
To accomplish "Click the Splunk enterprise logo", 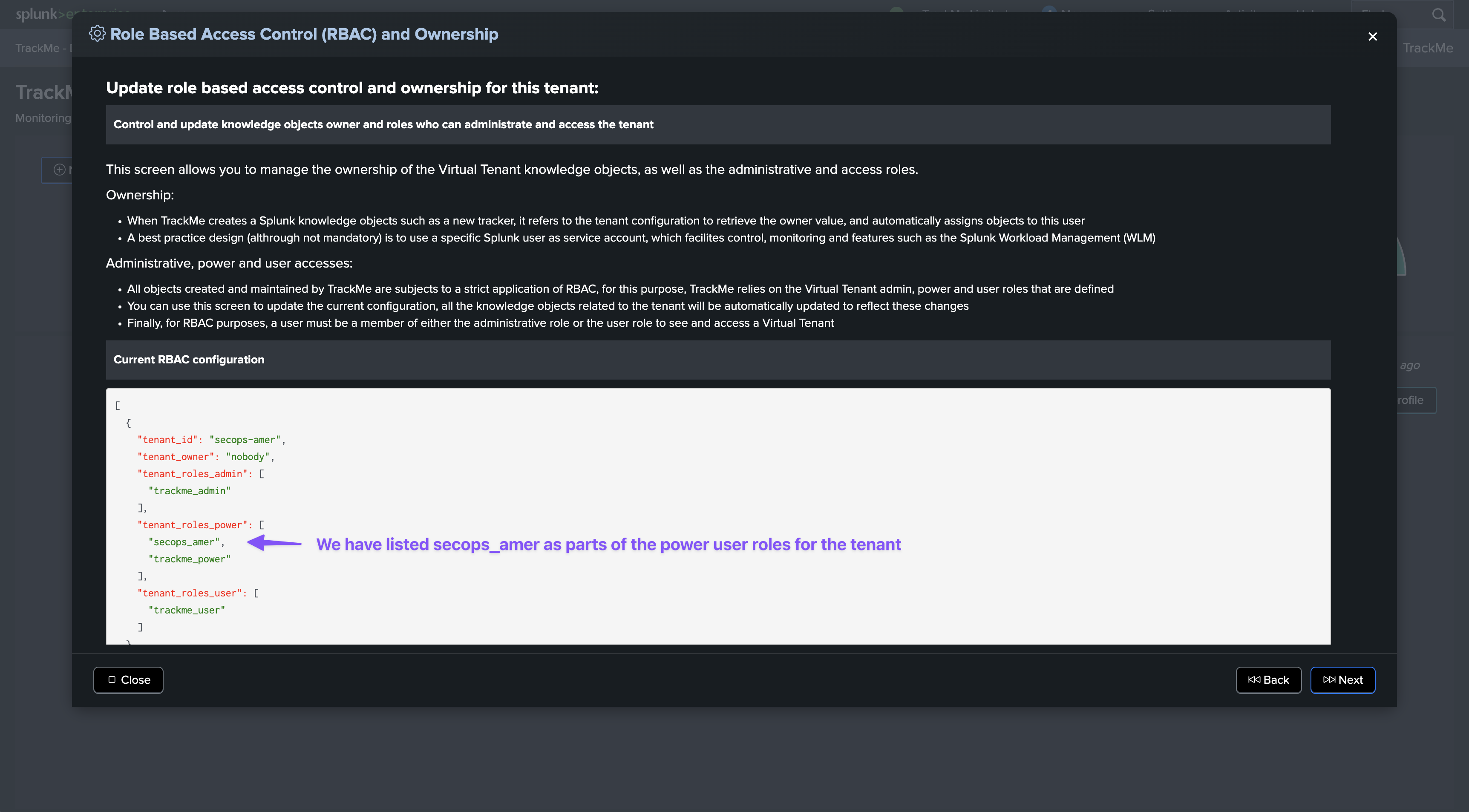I will click(40, 14).
